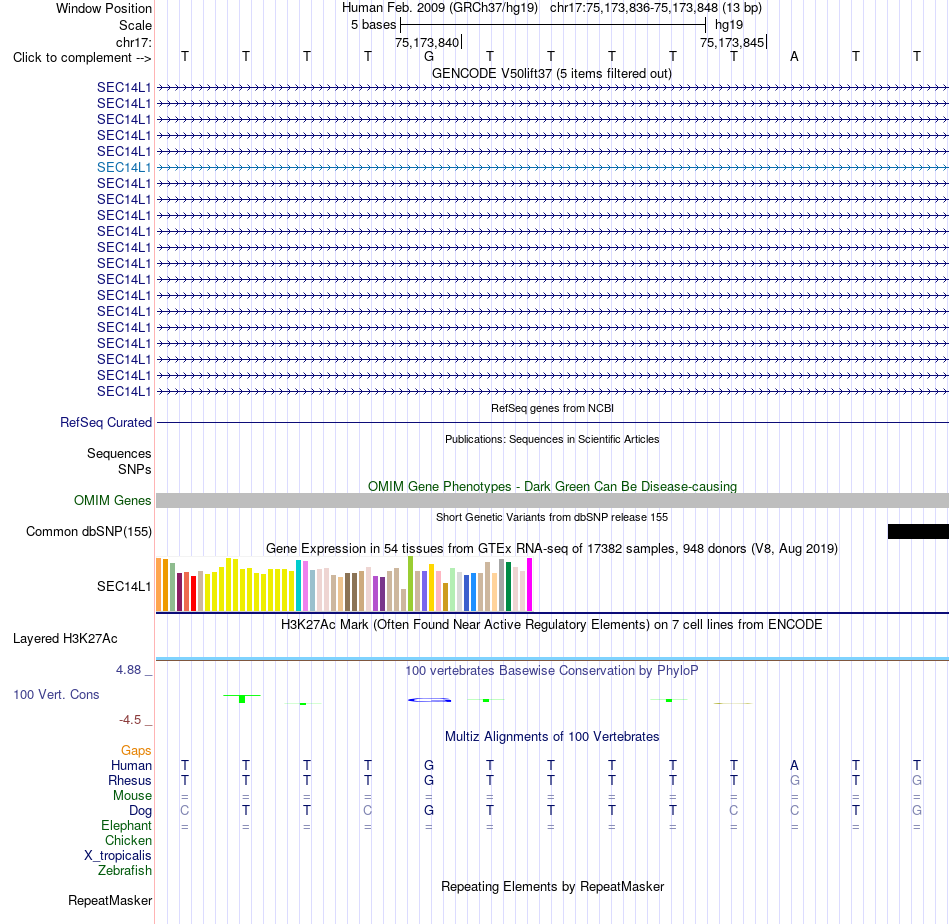Open the Repeating Elements by RepeatMasker title
This screenshot has width=950, height=924.
click(553, 886)
